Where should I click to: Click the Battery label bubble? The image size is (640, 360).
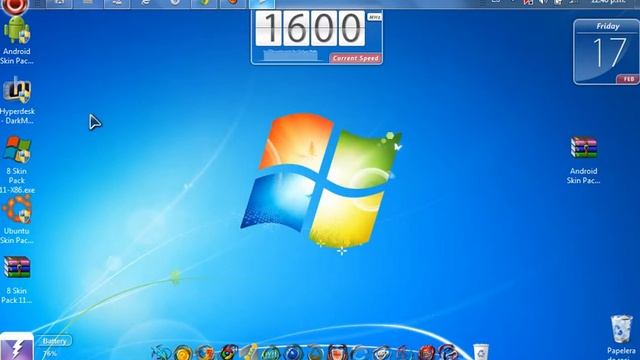54,341
